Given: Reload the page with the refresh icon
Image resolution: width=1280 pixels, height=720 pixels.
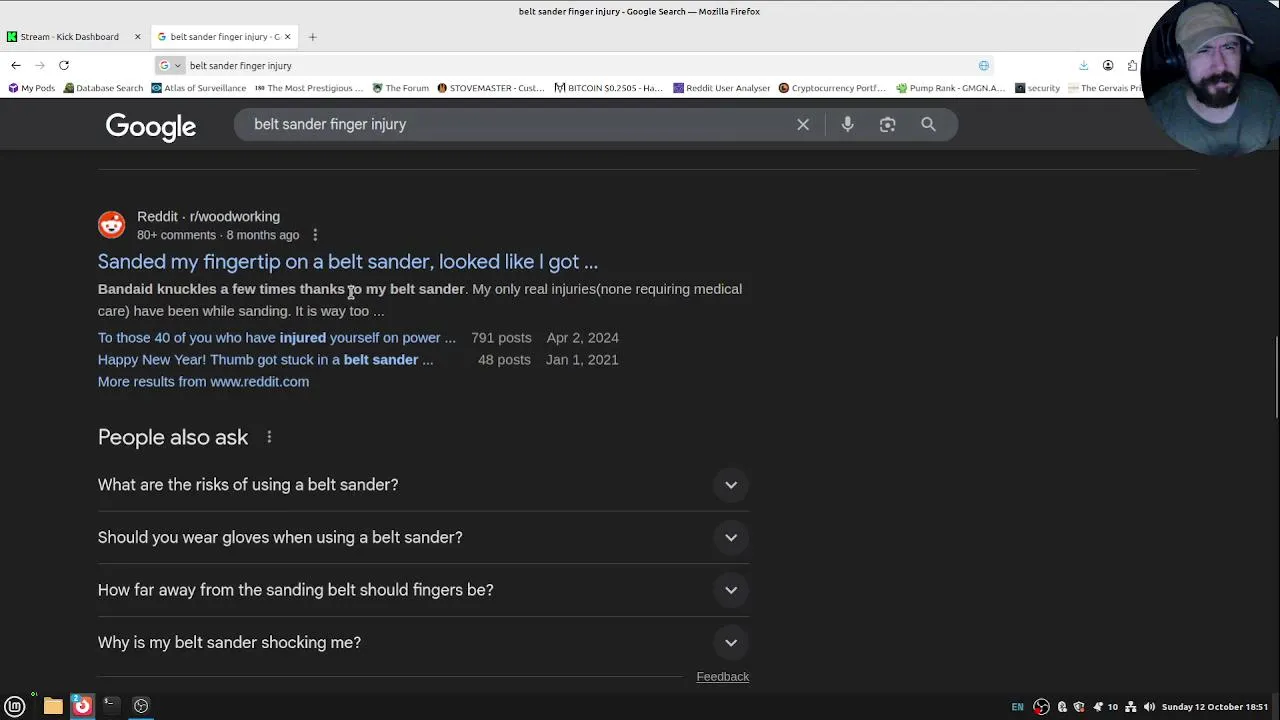Looking at the screenshot, I should point(64,65).
